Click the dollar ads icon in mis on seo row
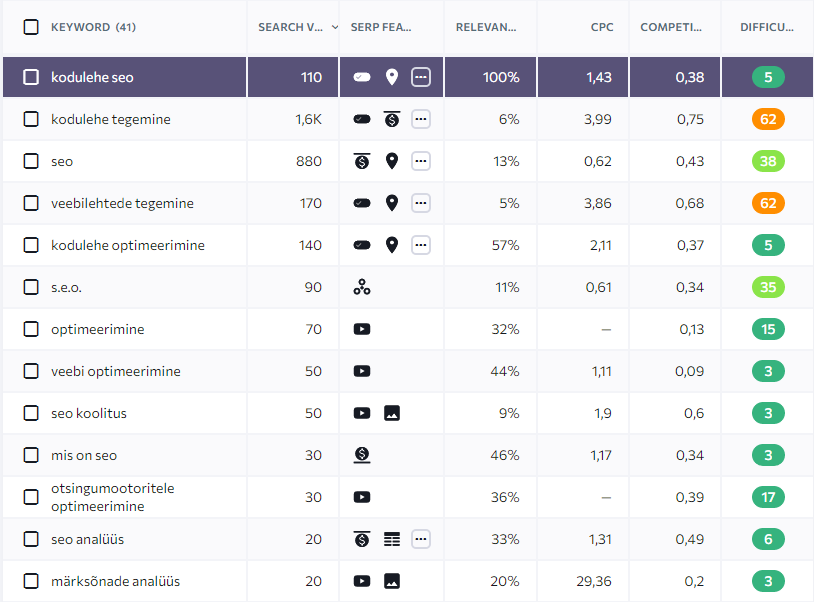 [362, 455]
